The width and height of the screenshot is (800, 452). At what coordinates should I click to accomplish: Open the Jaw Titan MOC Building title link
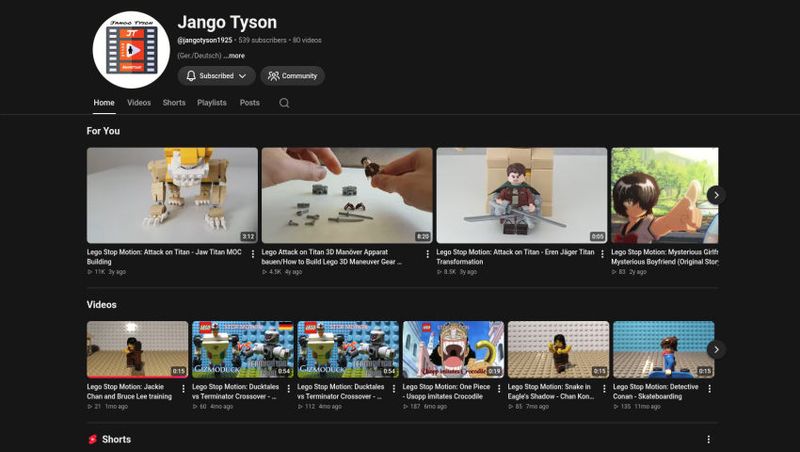click(164, 257)
